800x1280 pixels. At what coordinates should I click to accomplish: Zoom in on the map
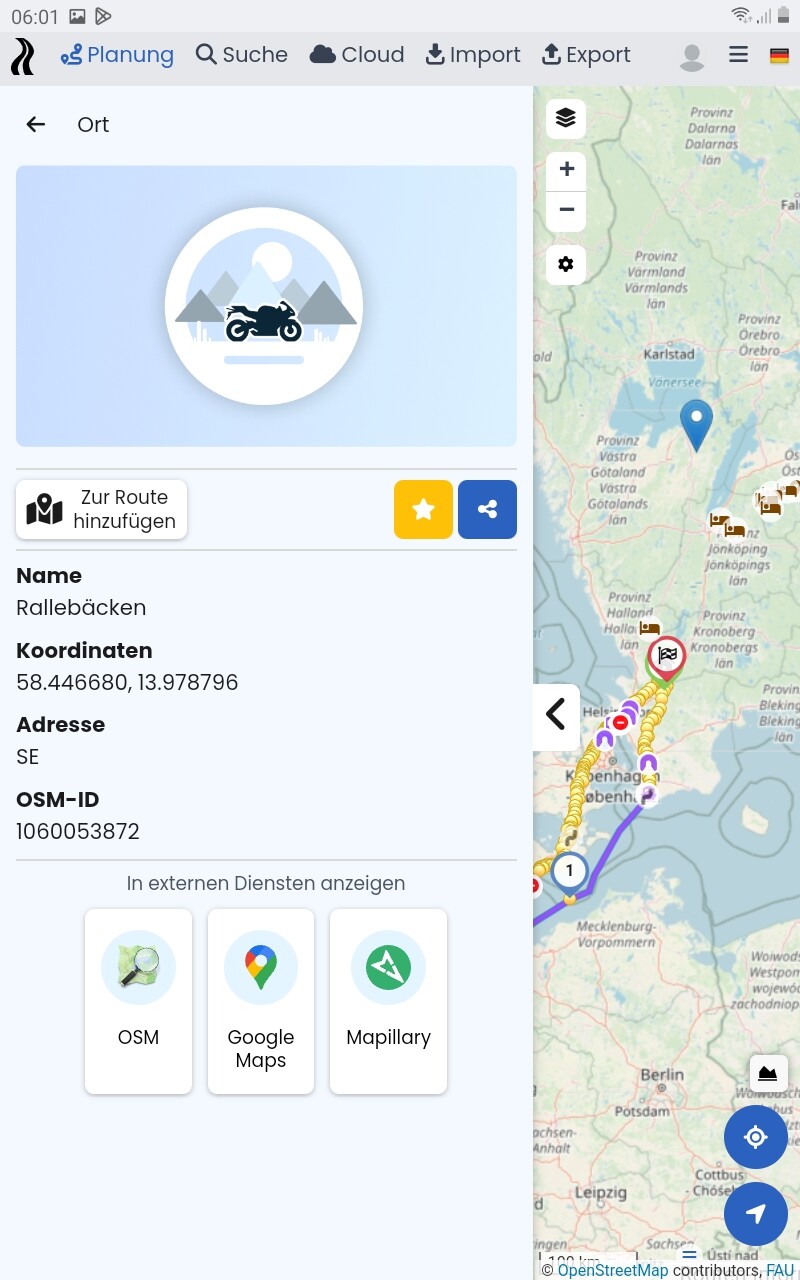tap(566, 169)
